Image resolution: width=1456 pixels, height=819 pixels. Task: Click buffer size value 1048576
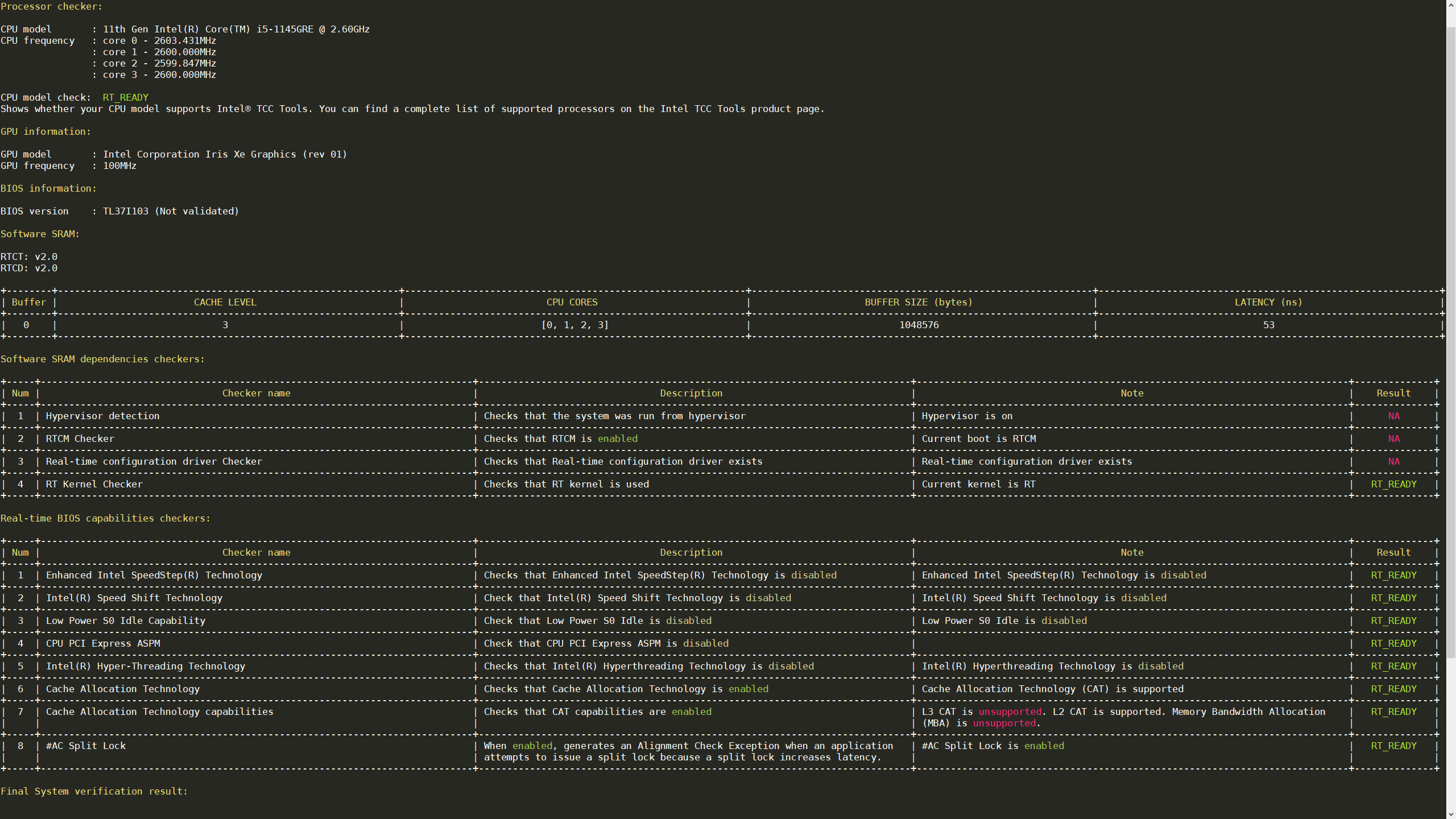pos(919,325)
